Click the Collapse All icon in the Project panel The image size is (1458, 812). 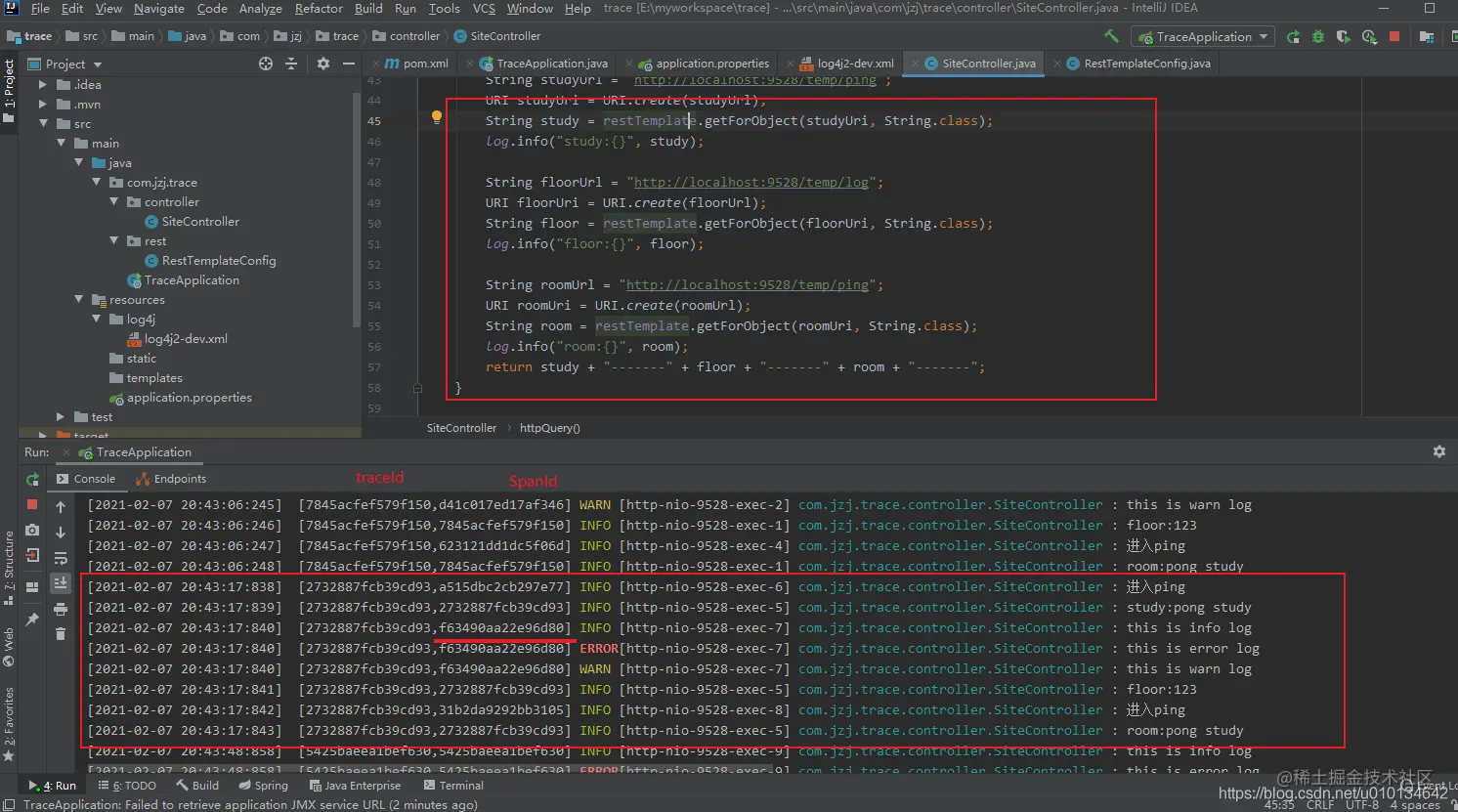point(291,64)
